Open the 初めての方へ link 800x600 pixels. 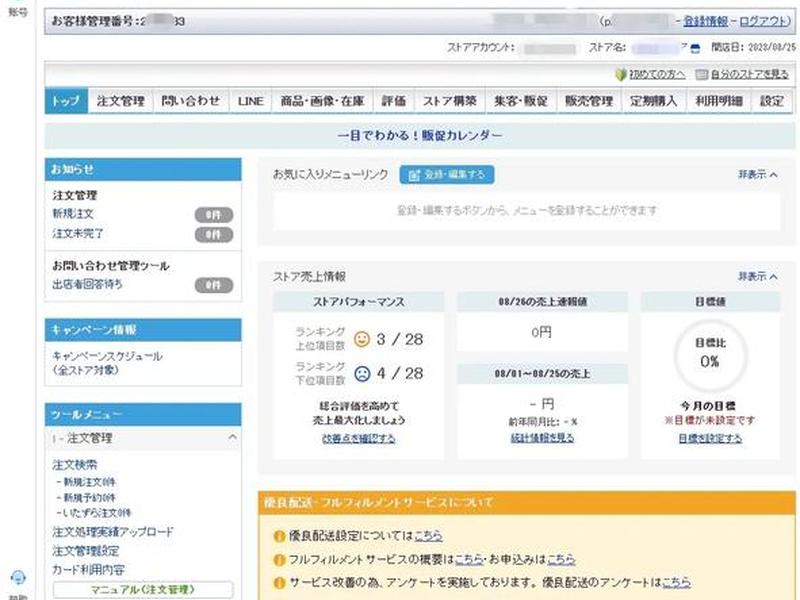(657, 74)
